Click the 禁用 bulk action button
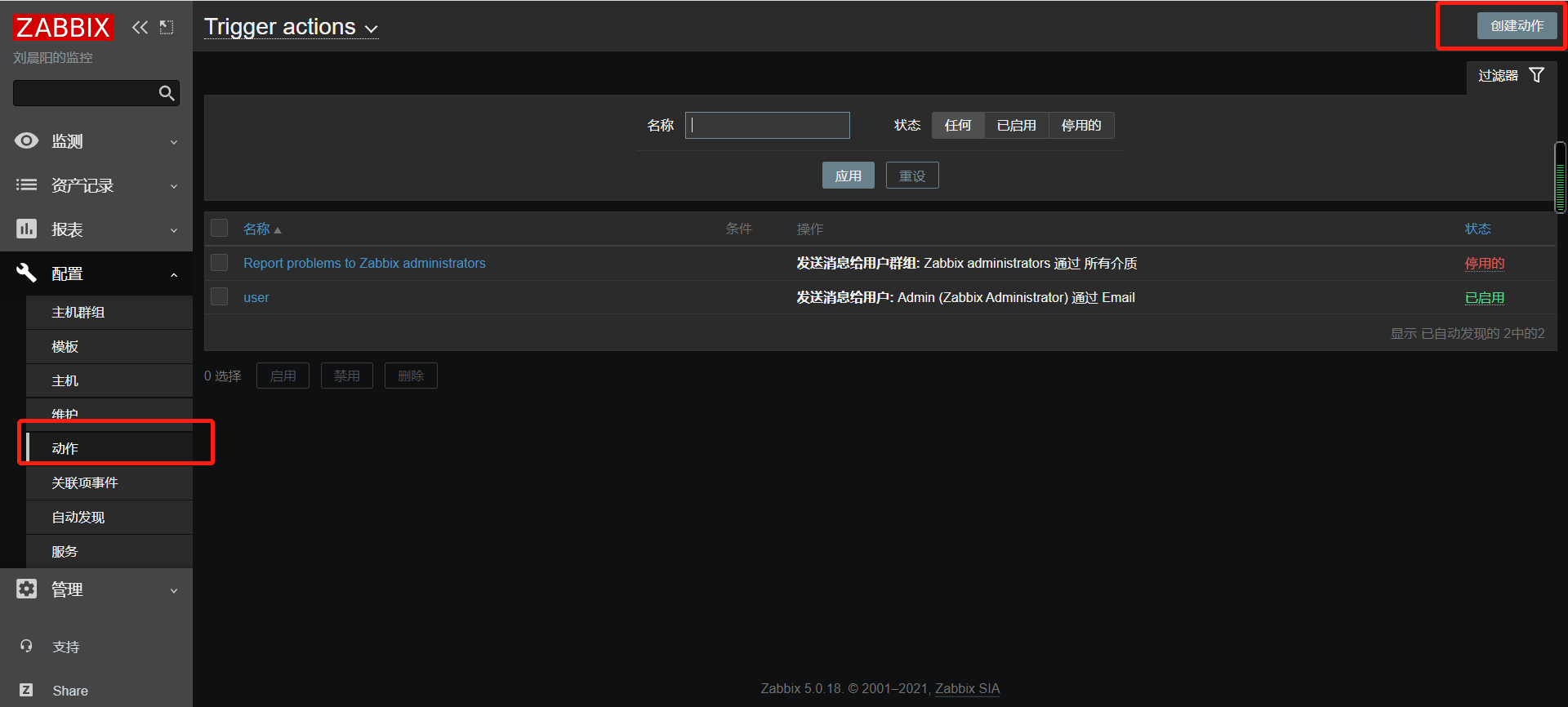1568x707 pixels. click(x=346, y=376)
